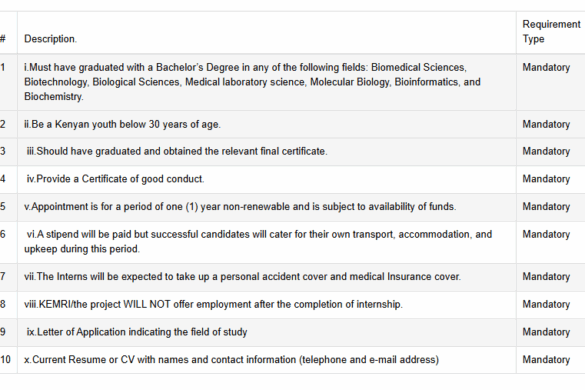The height and width of the screenshot is (390, 585).
Task: Click Mandatory beside Certificate of good conduct
Action: pyautogui.click(x=546, y=179)
